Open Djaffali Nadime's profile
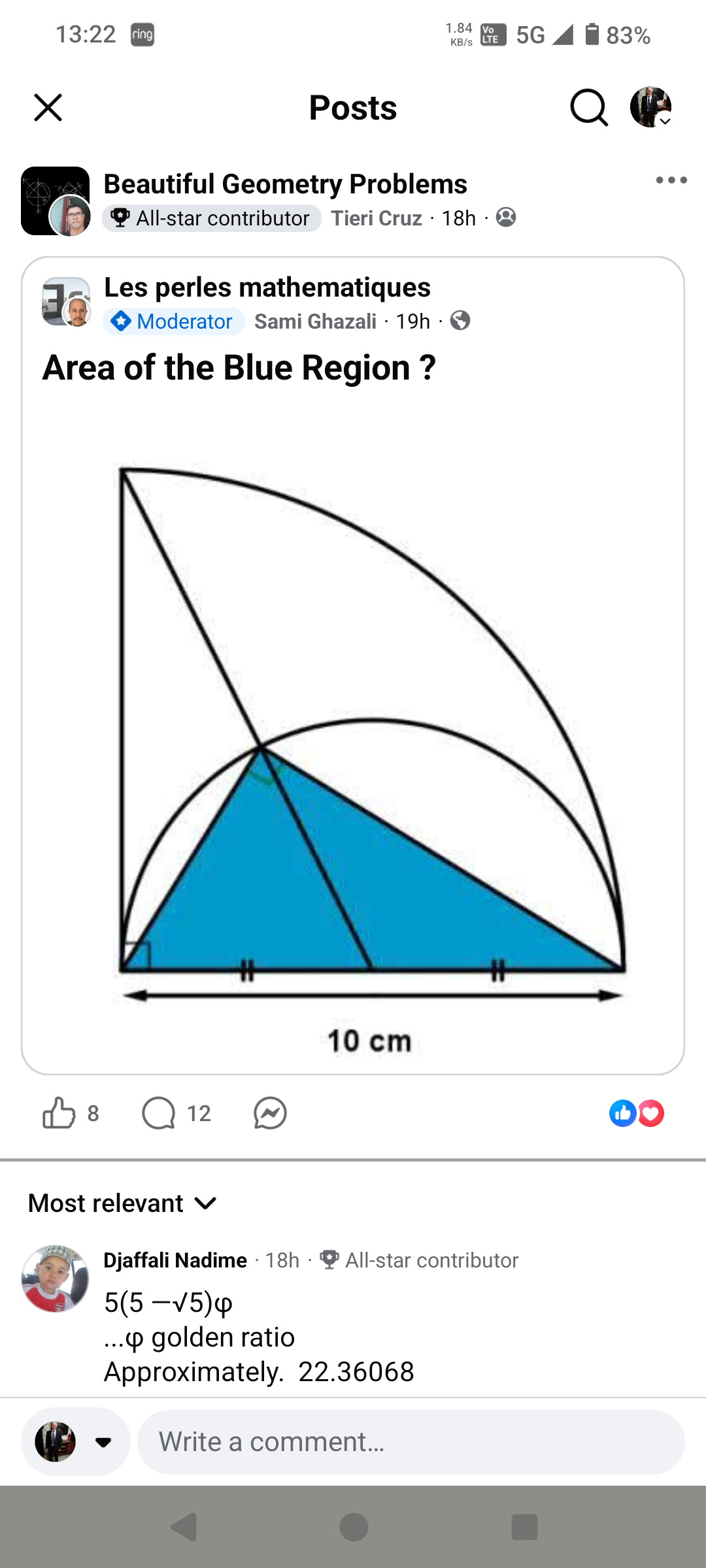 point(175,1260)
